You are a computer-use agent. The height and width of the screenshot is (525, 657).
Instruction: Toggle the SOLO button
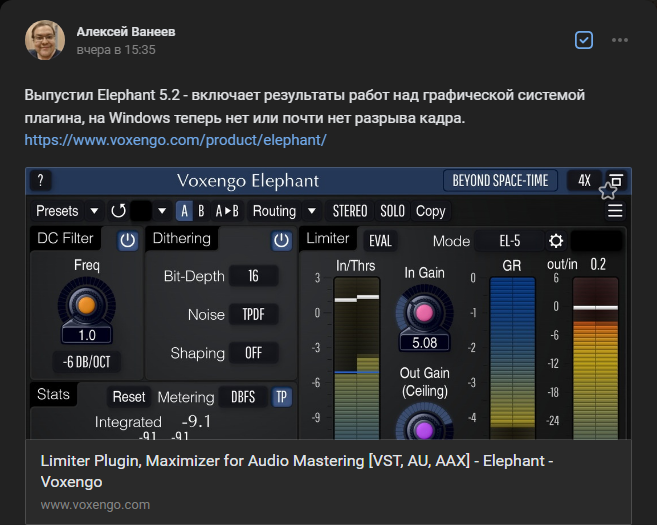click(x=393, y=211)
